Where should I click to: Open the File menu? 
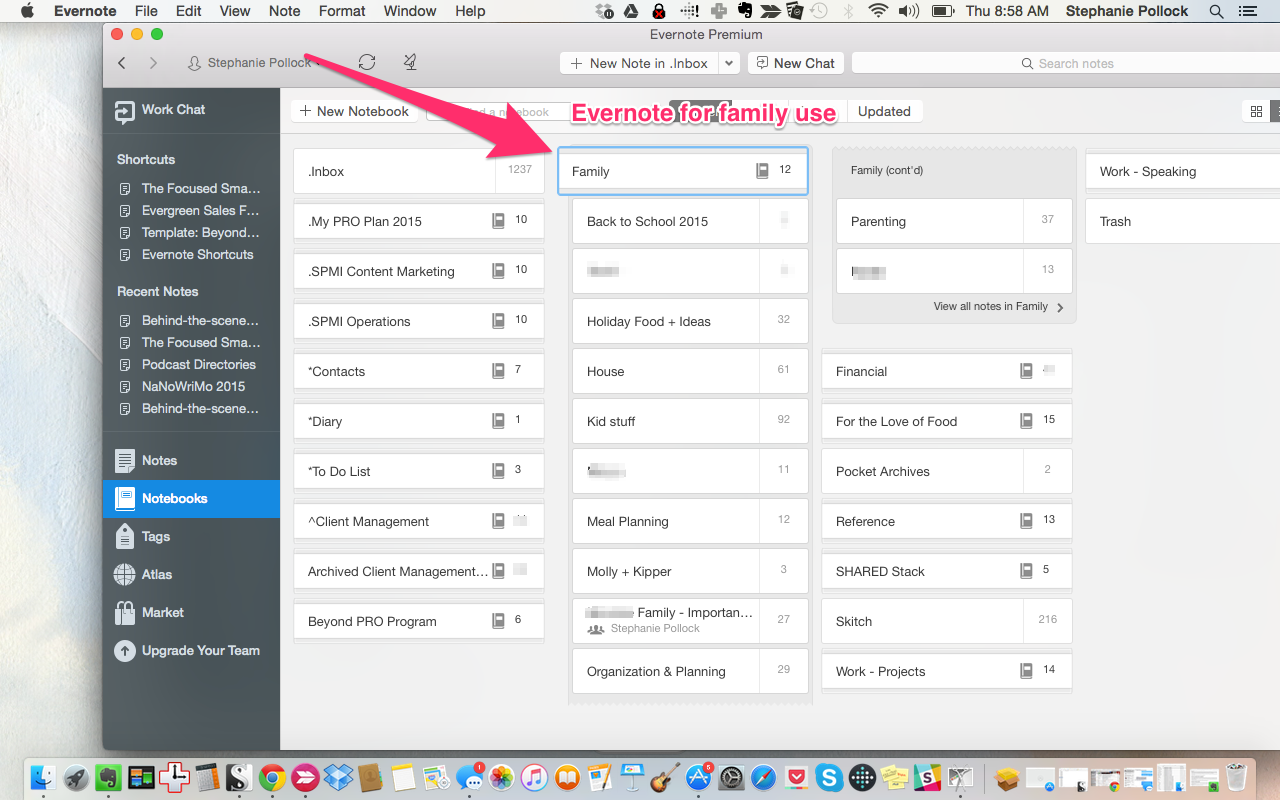146,11
